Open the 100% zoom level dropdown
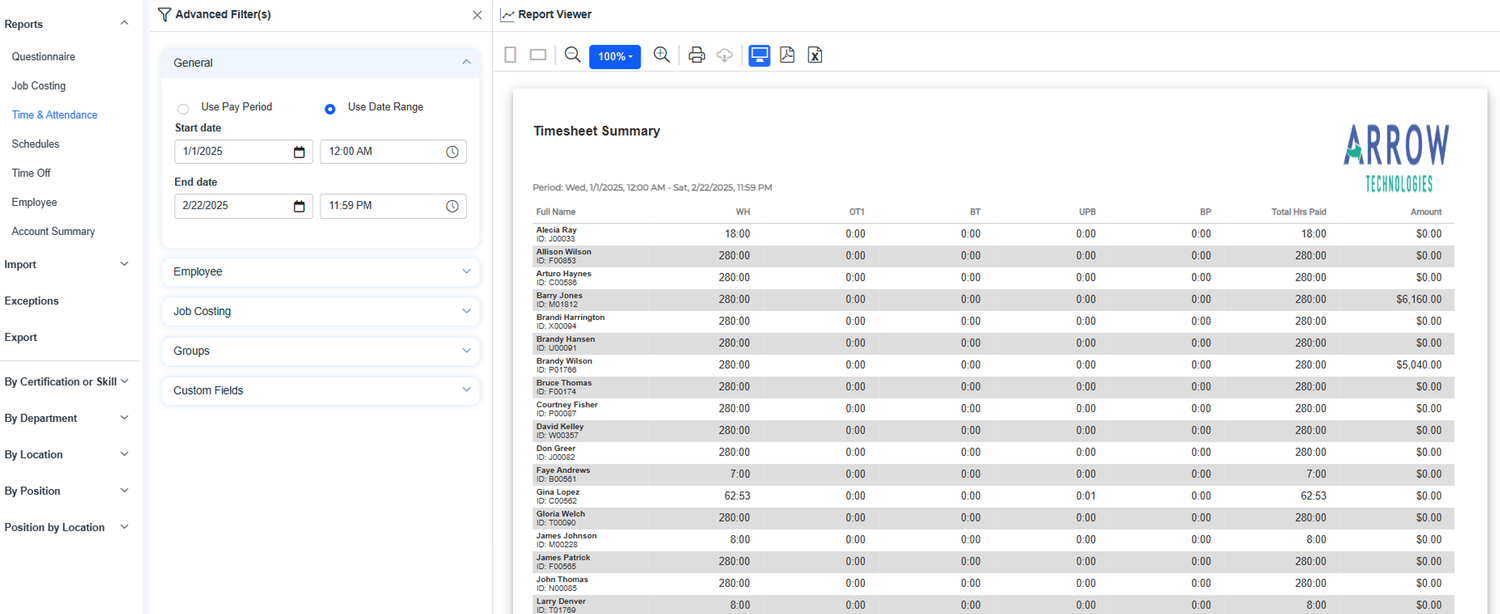The width and height of the screenshot is (1500, 614). coord(614,57)
